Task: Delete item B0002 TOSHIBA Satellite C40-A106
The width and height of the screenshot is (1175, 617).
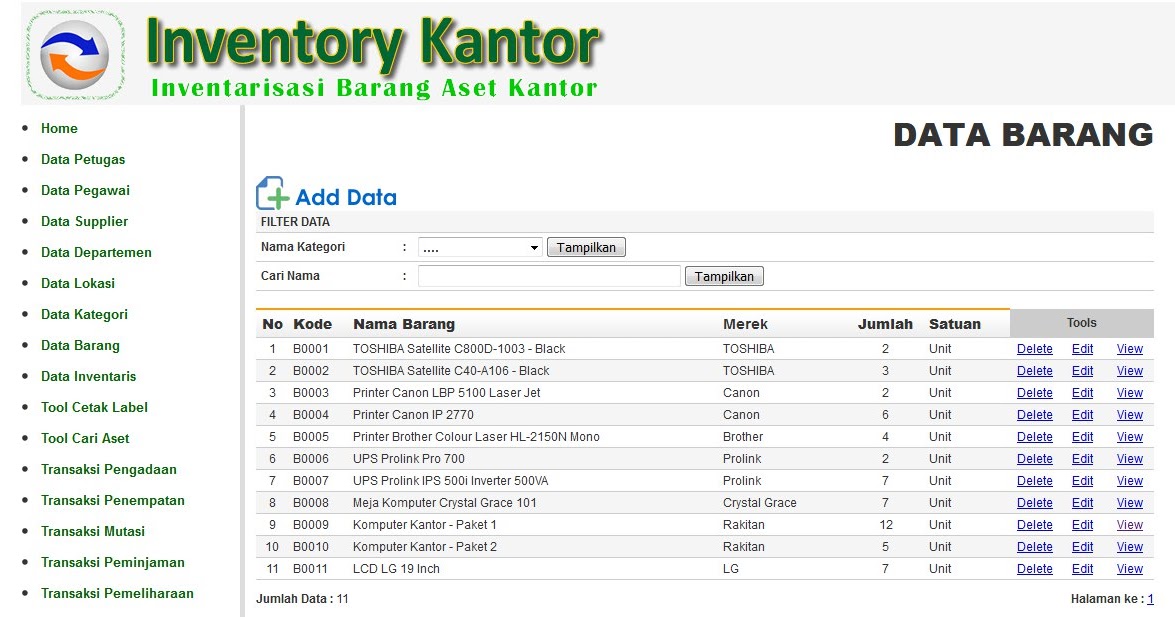Action: 1035,370
